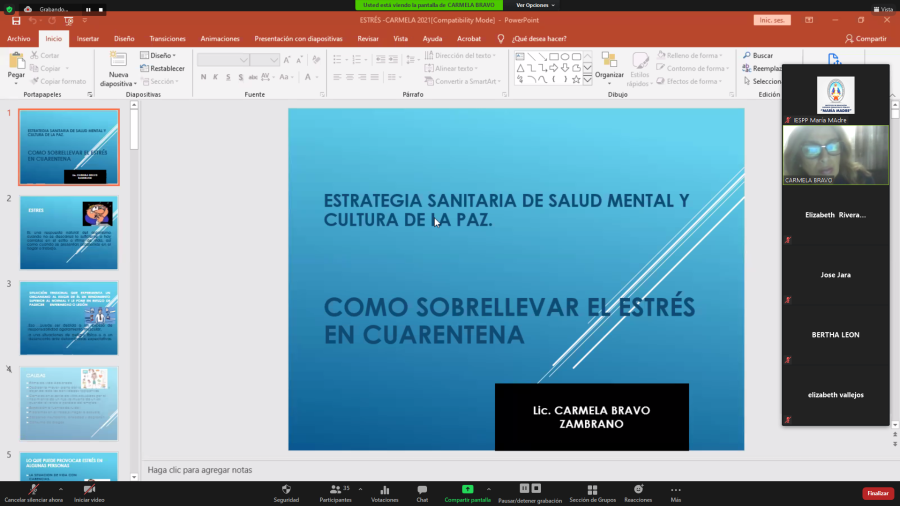900x506 pixels.
Task: Open the Relleno de forma dropdown
Action: (x=691, y=55)
